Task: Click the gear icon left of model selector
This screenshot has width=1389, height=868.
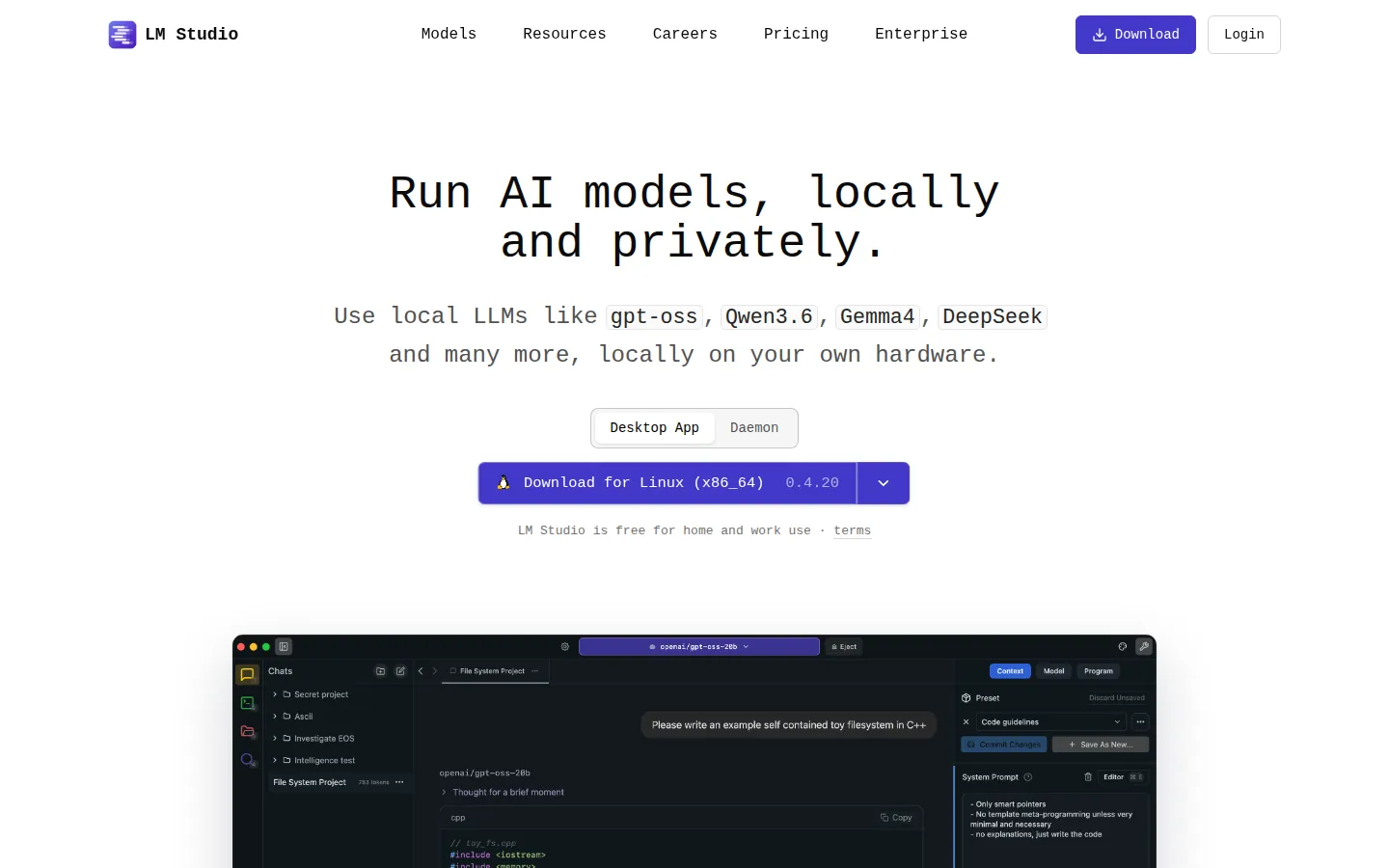Action: 565,647
